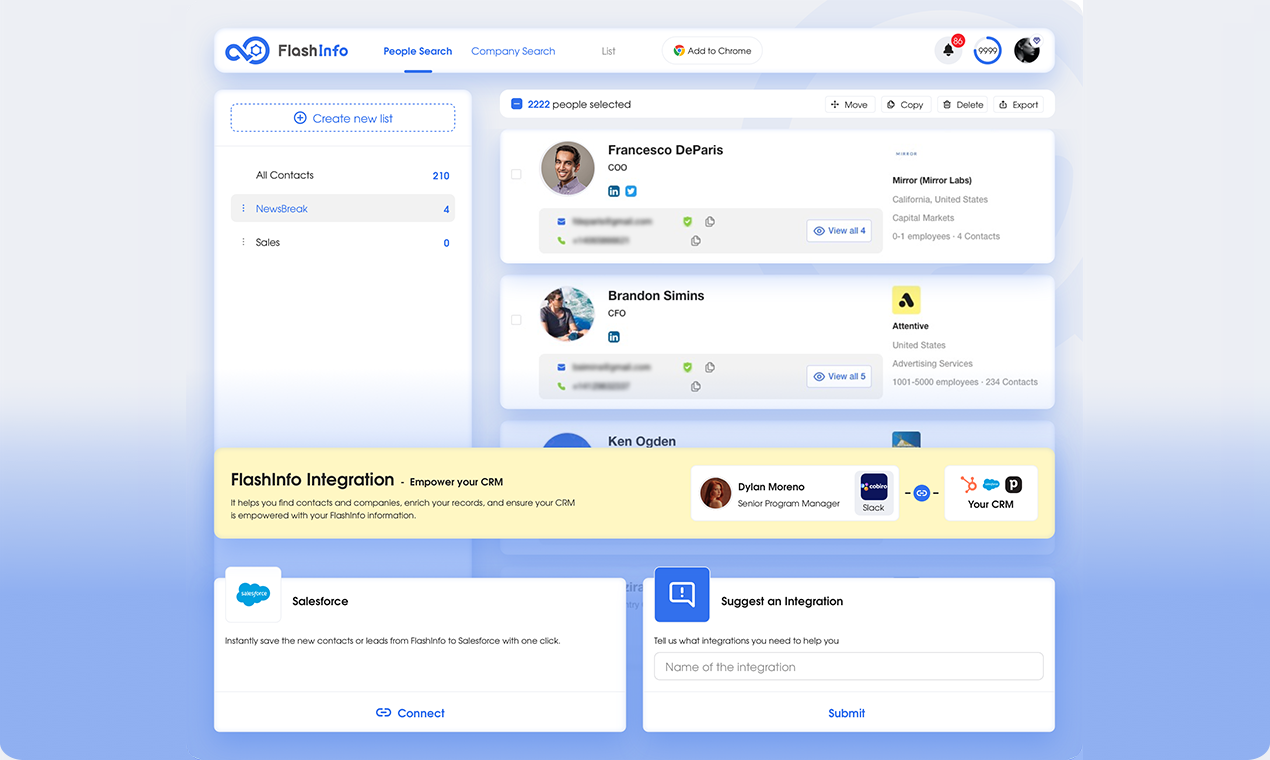Click the Export button
1270x760 pixels.
click(x=1018, y=105)
